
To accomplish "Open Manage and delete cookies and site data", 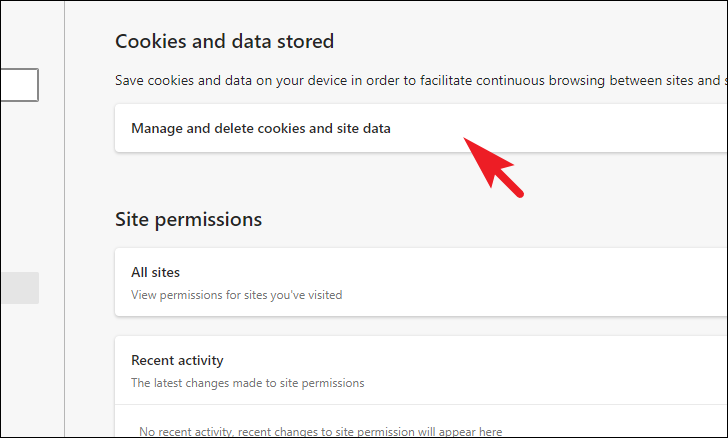I will pos(421,128).
